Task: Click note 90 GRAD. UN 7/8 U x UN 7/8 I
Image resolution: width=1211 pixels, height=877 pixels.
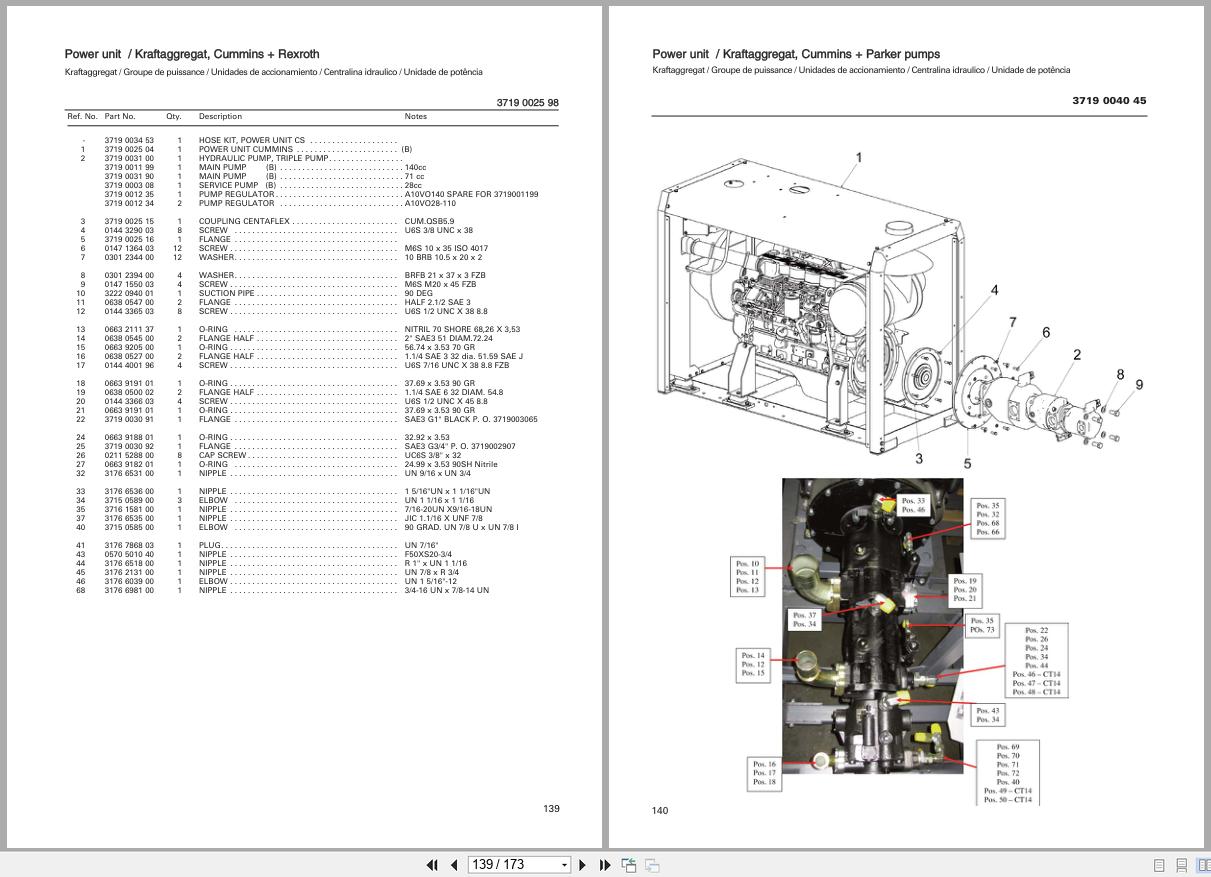Action: coord(461,527)
